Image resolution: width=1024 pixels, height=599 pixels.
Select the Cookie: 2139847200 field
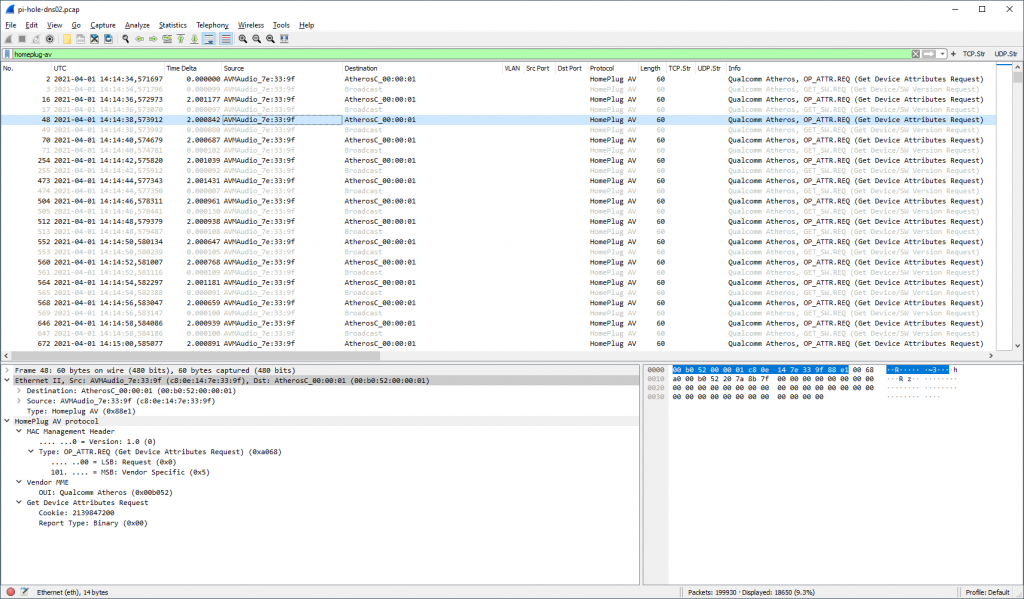coord(76,513)
